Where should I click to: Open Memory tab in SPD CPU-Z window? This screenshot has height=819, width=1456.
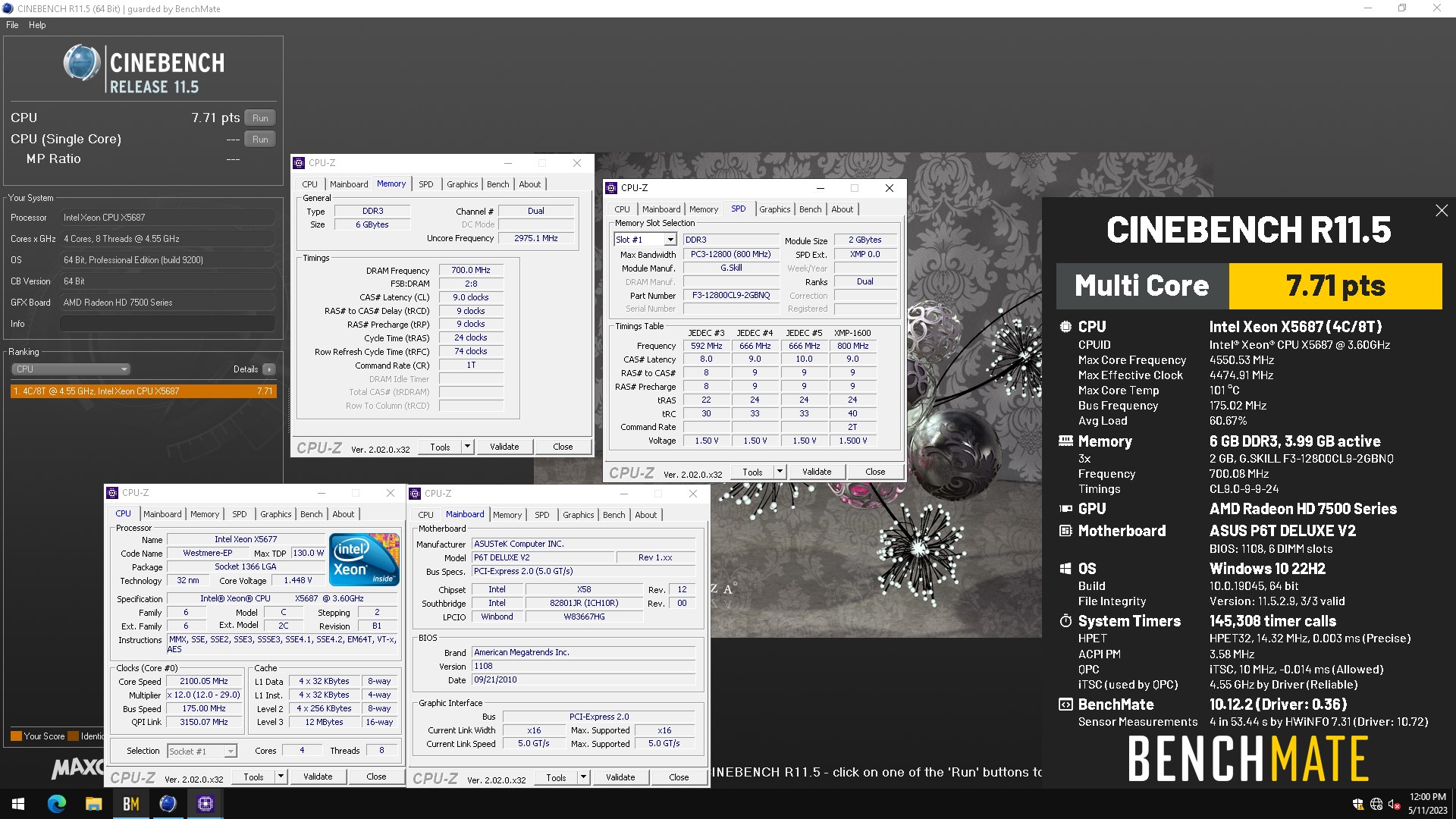(x=704, y=209)
